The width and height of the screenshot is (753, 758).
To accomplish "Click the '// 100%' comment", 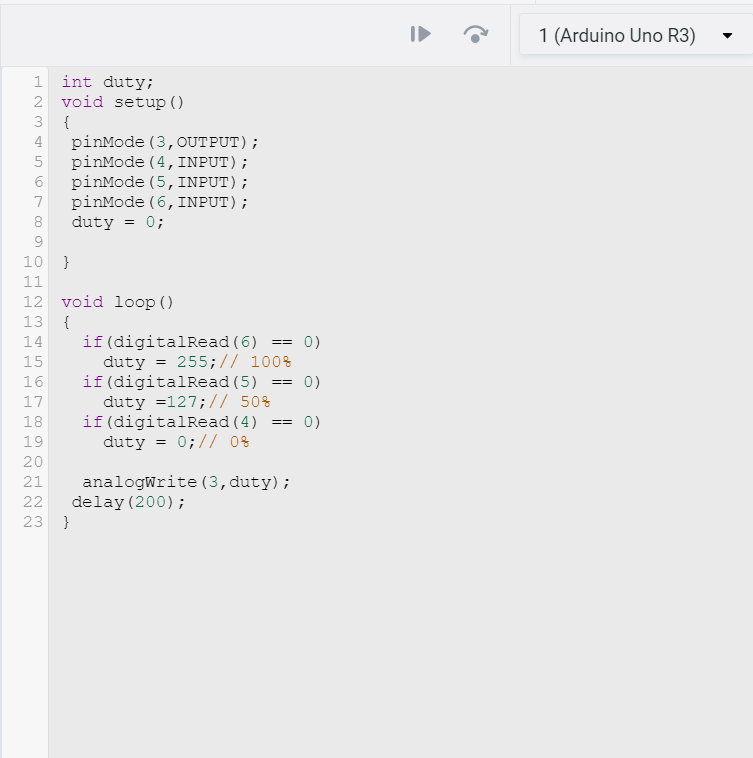I will (x=255, y=363).
